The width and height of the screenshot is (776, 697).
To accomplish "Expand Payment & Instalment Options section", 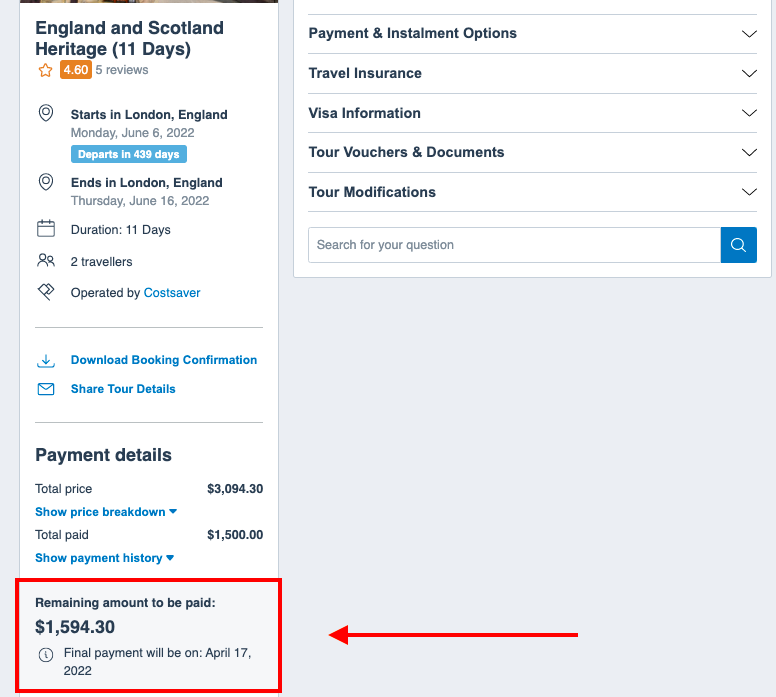I will (x=533, y=34).
